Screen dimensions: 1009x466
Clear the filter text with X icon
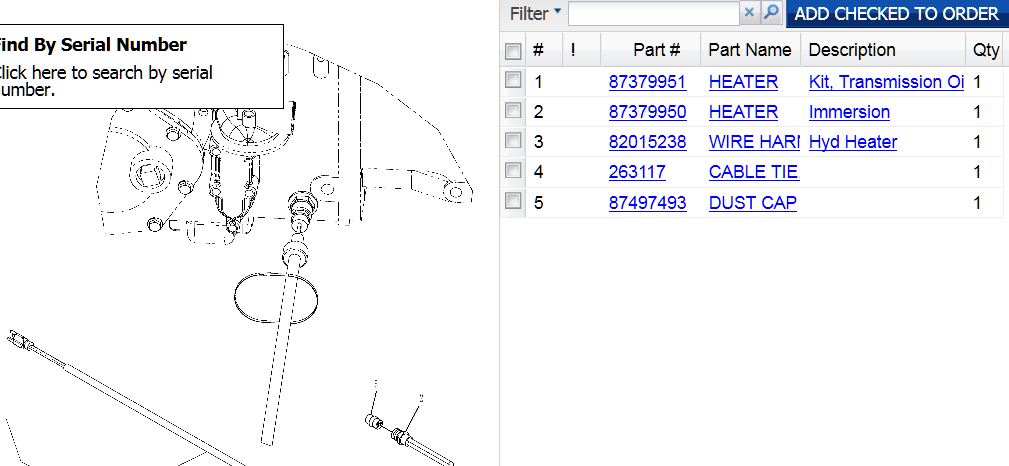(x=750, y=13)
